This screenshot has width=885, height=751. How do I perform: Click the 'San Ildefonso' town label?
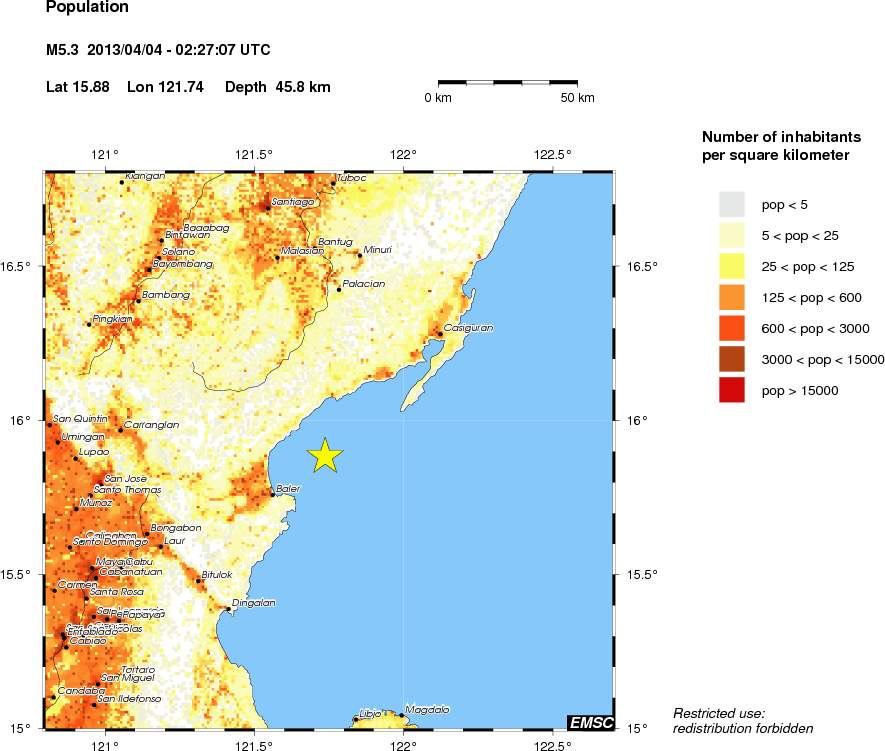[x=129, y=699]
